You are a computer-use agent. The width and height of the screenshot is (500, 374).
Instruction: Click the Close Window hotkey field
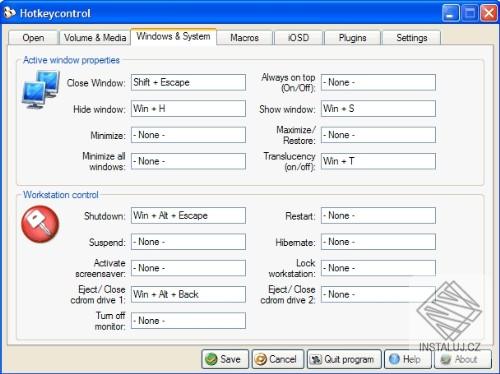[x=188, y=82]
